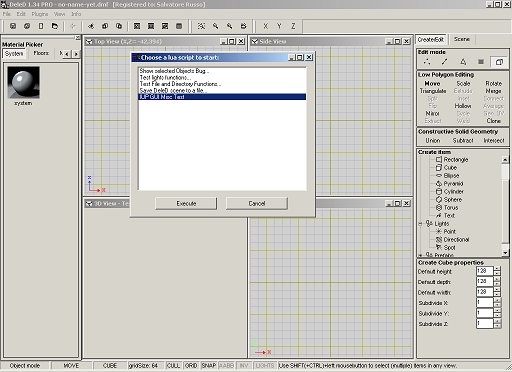The width and height of the screenshot is (512, 372).
Task: Click the Pyramid icon in Create item
Action: pos(439,184)
